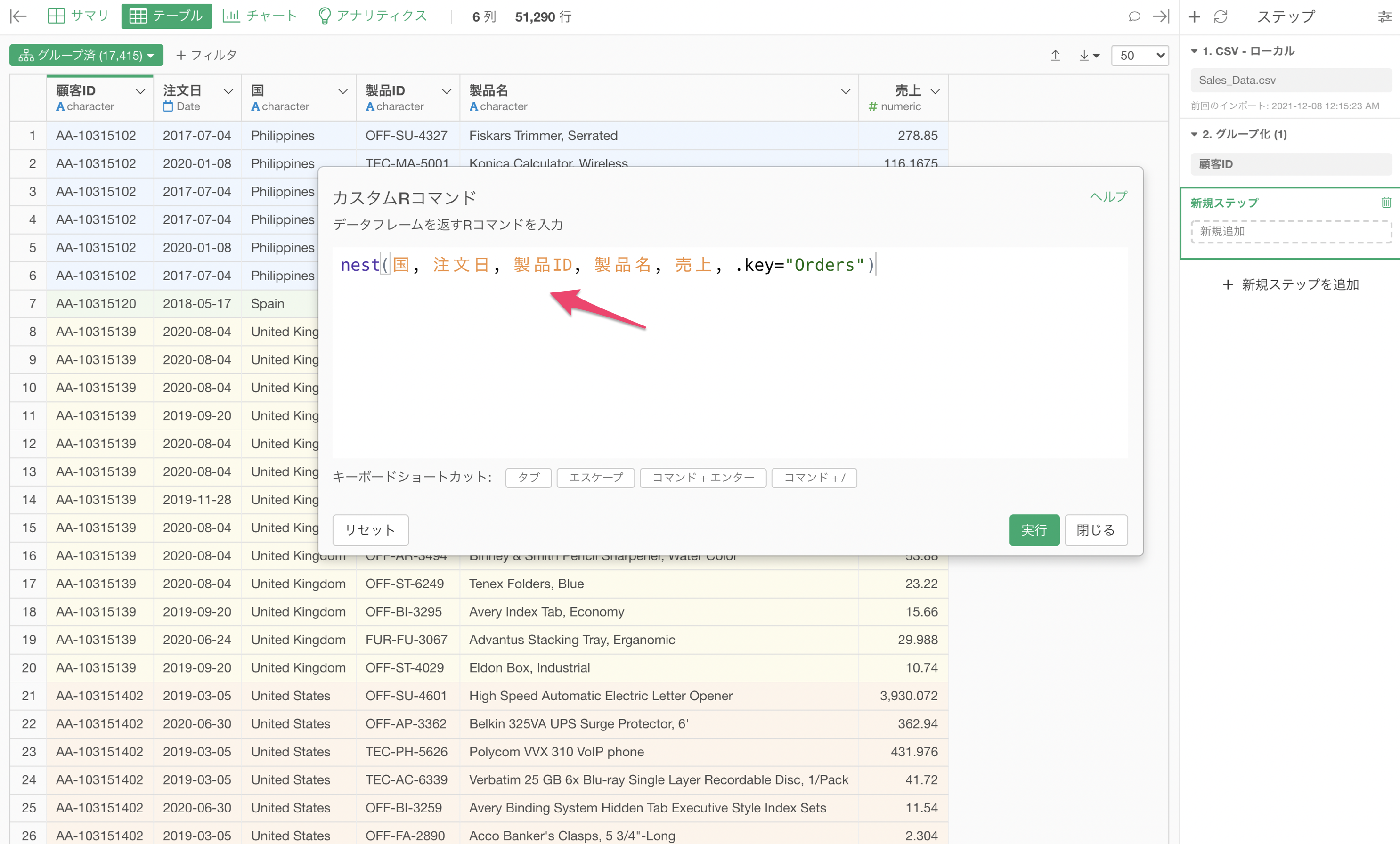
Task: Open step settings sliders icon
Action: (1384, 16)
